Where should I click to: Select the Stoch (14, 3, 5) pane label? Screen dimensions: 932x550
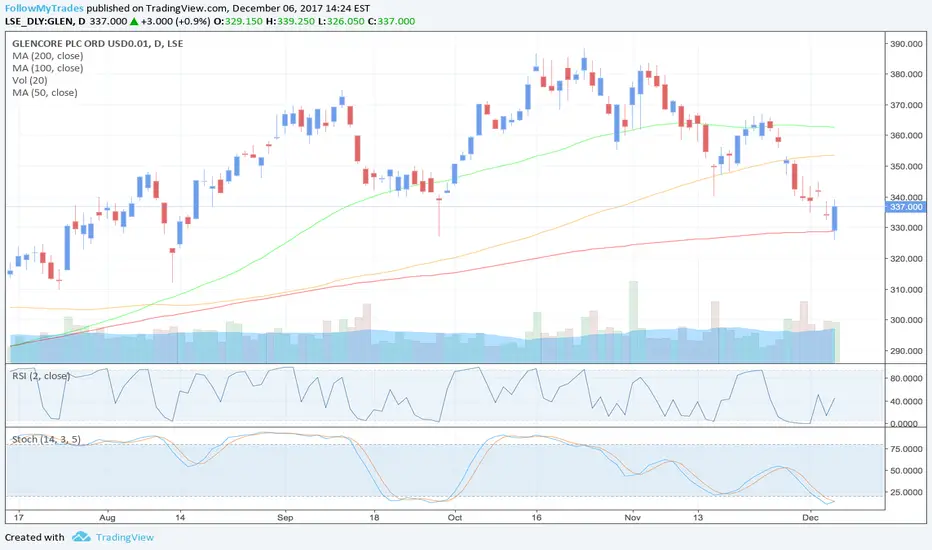(46, 439)
